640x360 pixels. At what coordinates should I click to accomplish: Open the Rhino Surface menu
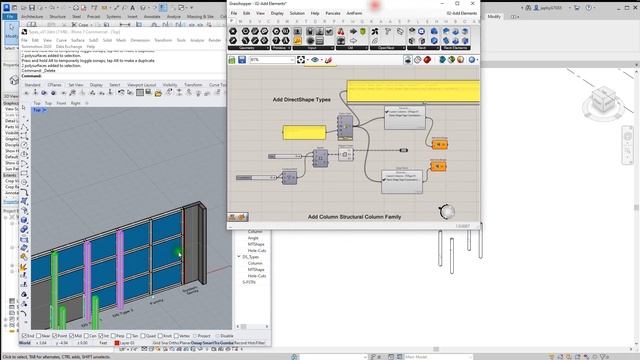pyautogui.click(x=78, y=40)
